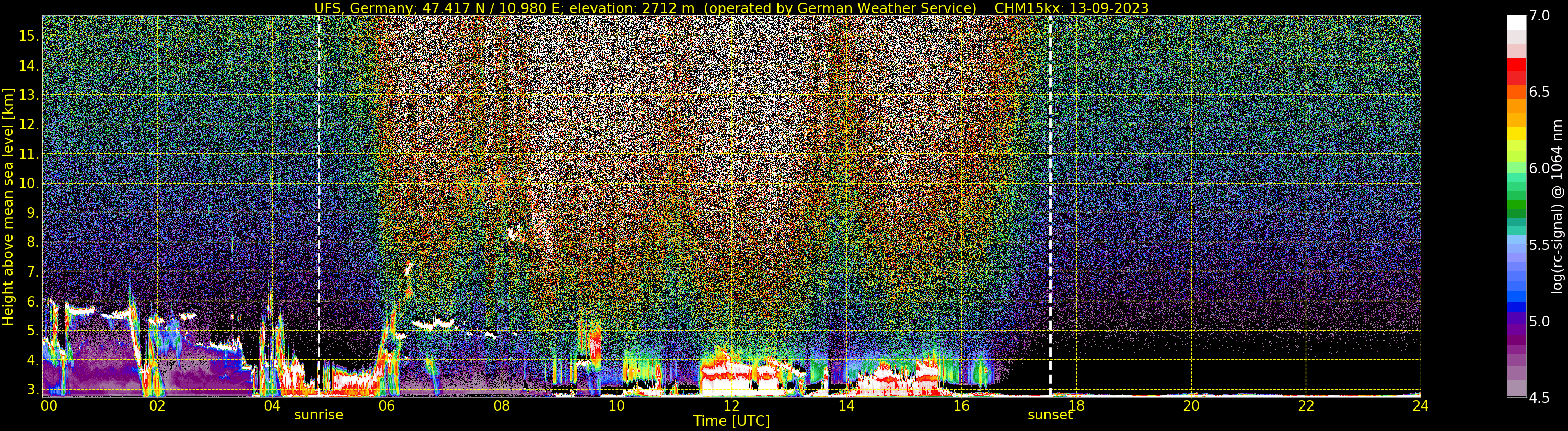This screenshot has height=431, width=1568.
Task: Click the '6.' height axis tick
Action: pos(33,301)
